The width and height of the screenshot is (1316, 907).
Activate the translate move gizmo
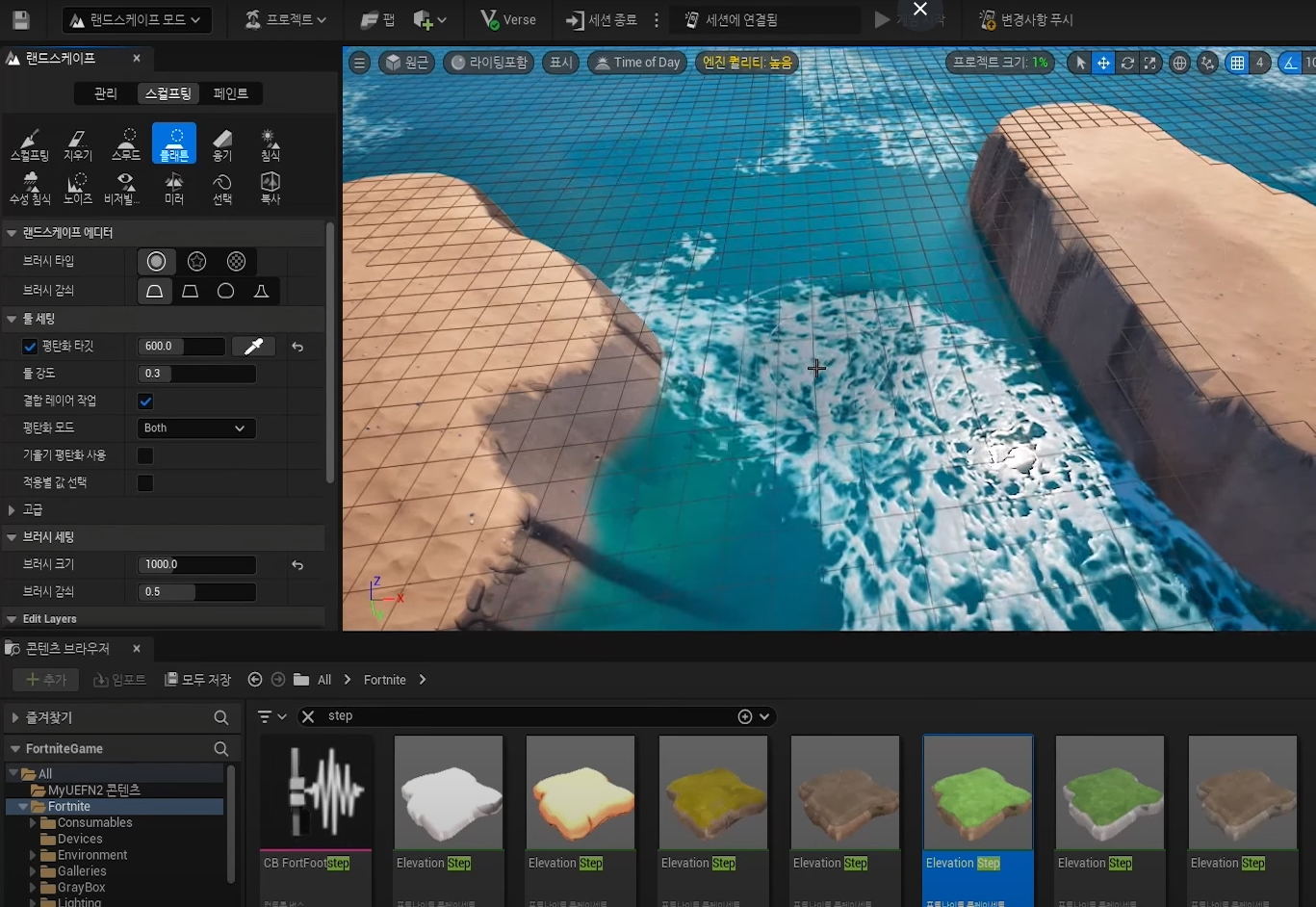coord(1103,63)
